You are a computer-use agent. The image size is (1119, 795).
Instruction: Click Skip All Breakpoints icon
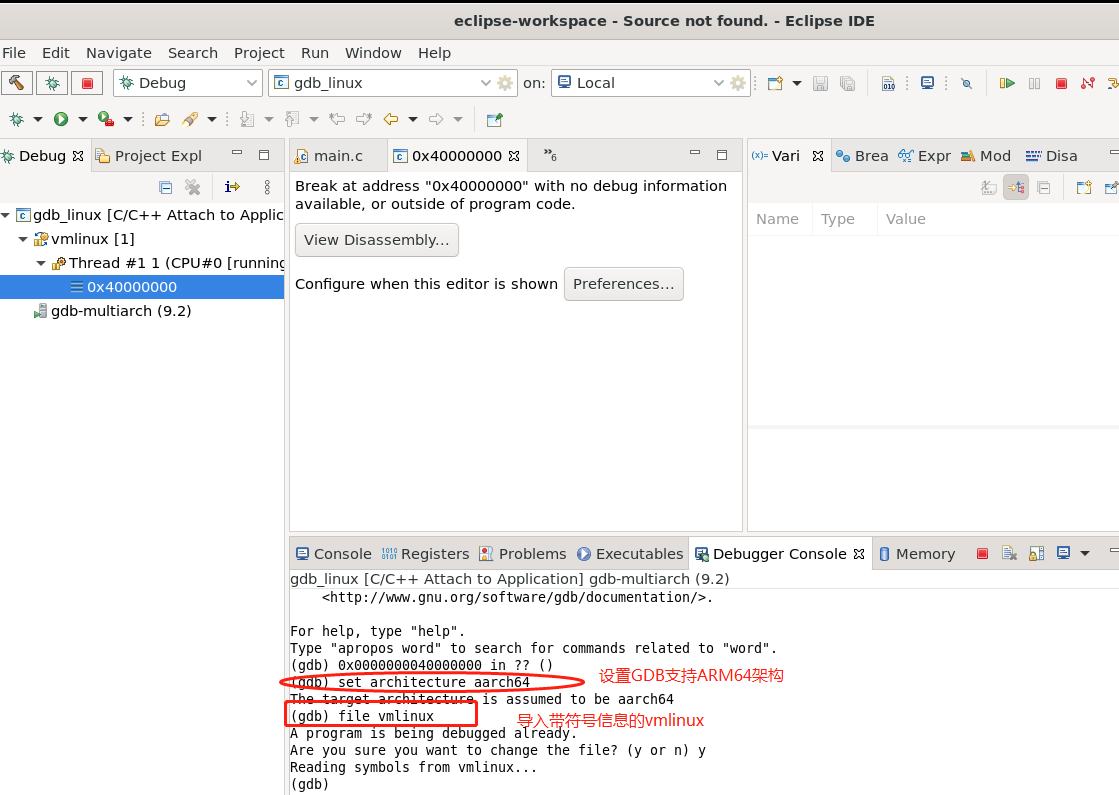(x=966, y=83)
